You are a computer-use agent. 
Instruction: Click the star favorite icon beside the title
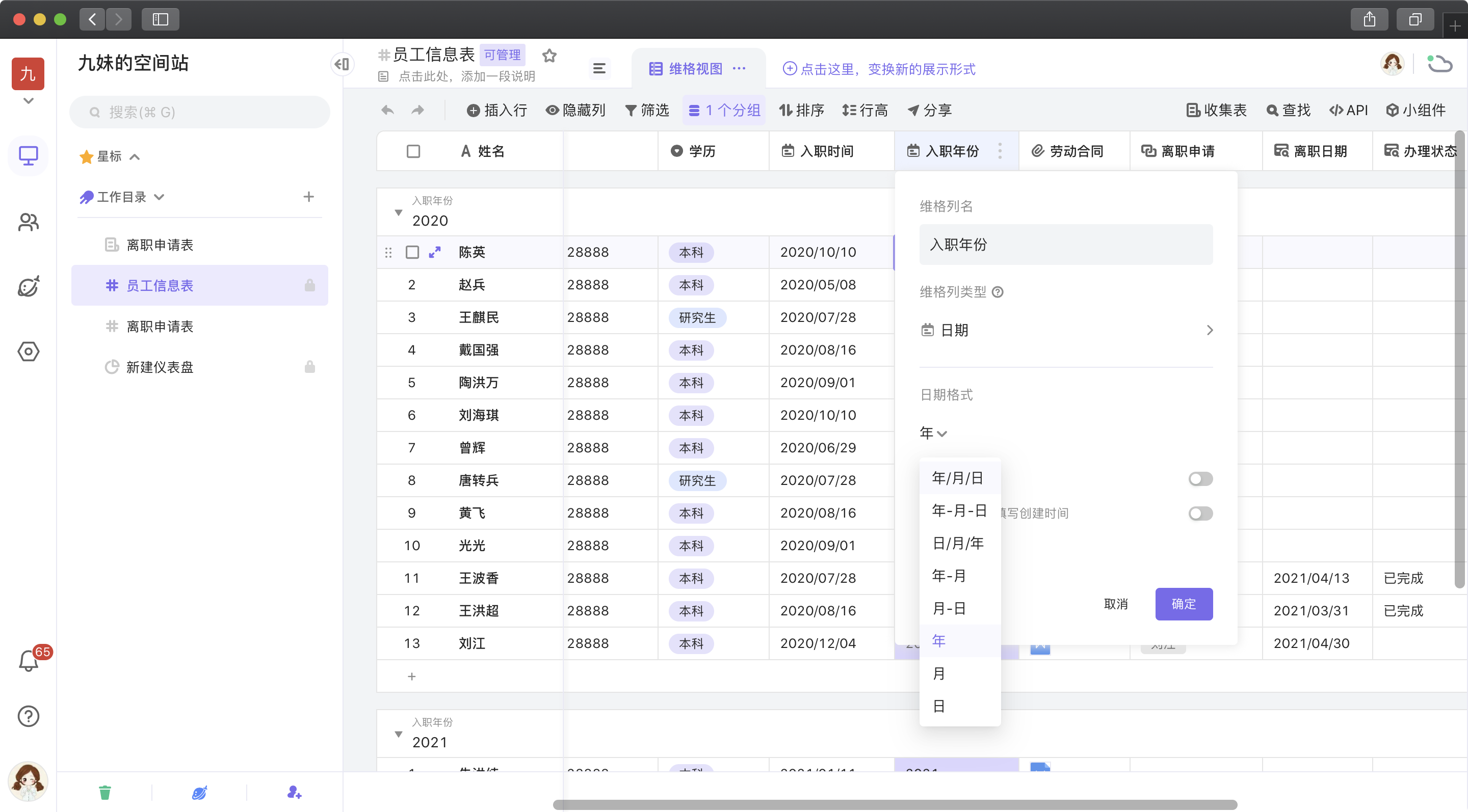[549, 55]
